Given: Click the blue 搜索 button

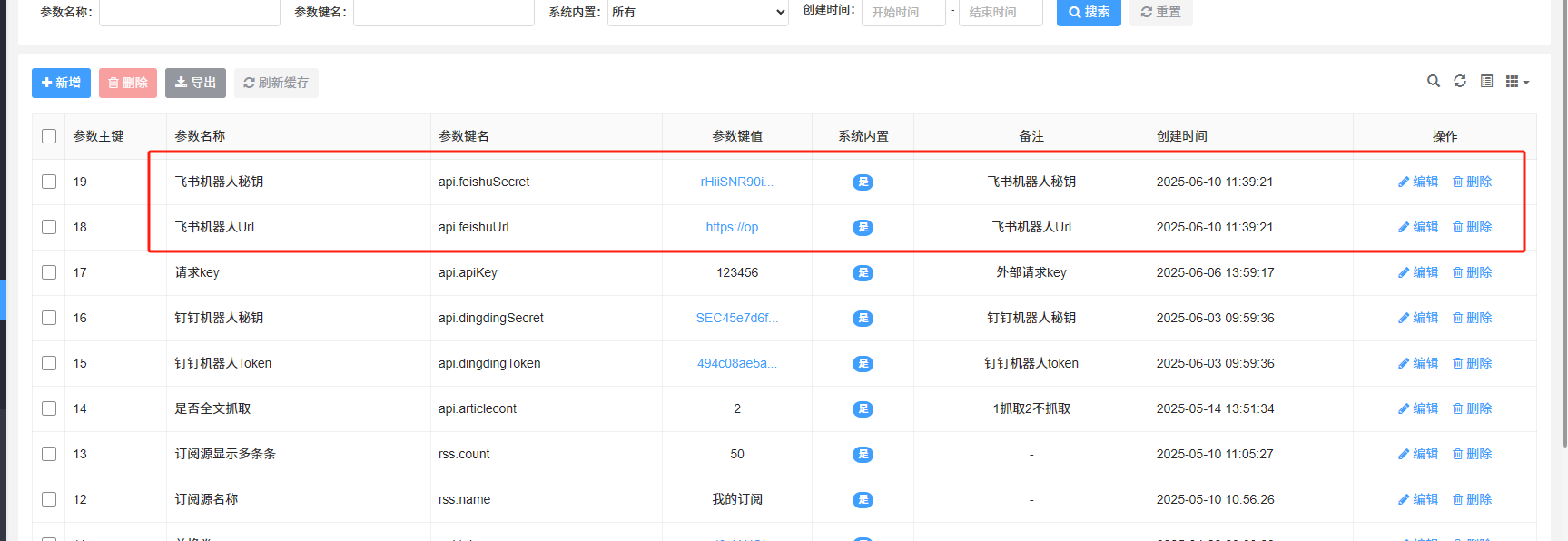Looking at the screenshot, I should pyautogui.click(x=1089, y=12).
